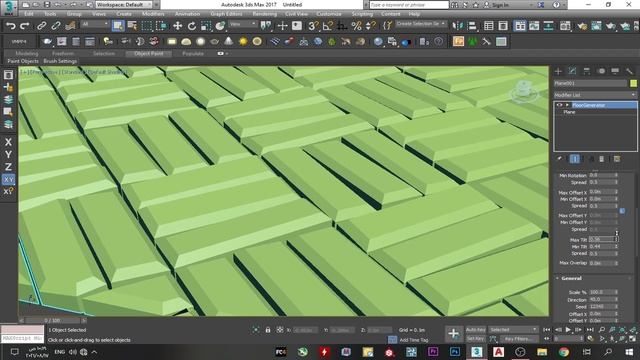This screenshot has height=360, width=640.
Task: Open Chrome from the Windows taskbar
Action: tap(564, 351)
